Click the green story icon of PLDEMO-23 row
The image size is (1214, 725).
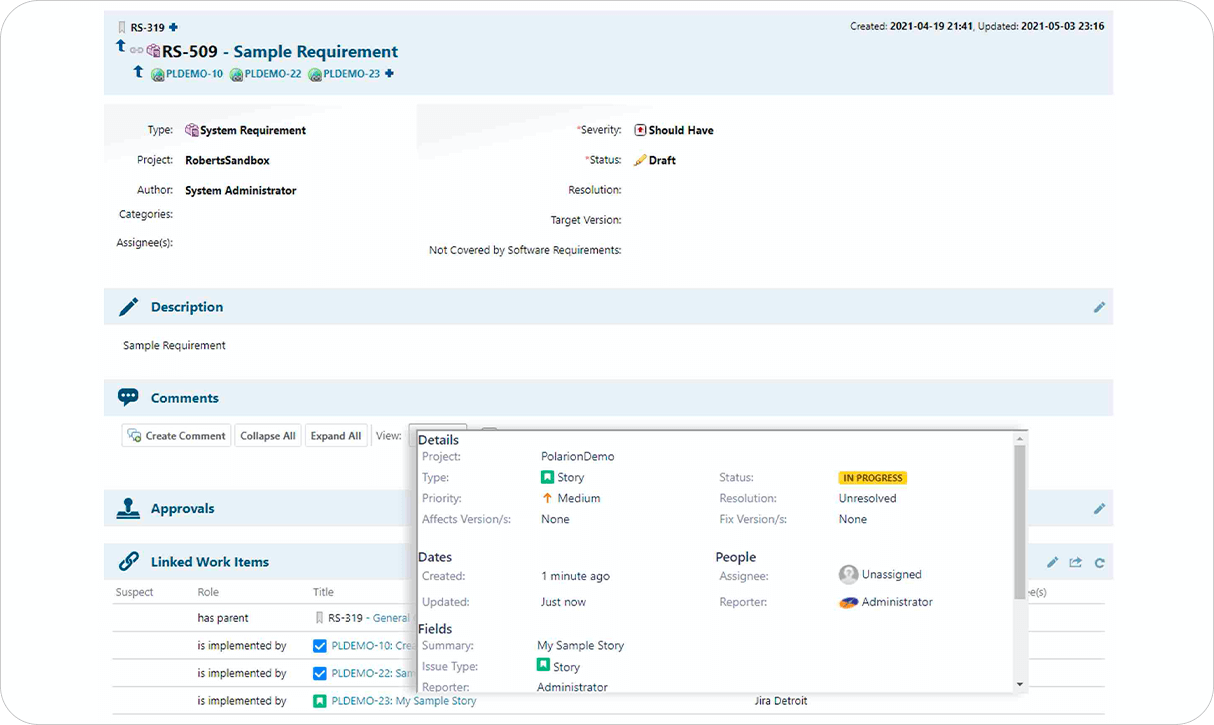coord(320,701)
